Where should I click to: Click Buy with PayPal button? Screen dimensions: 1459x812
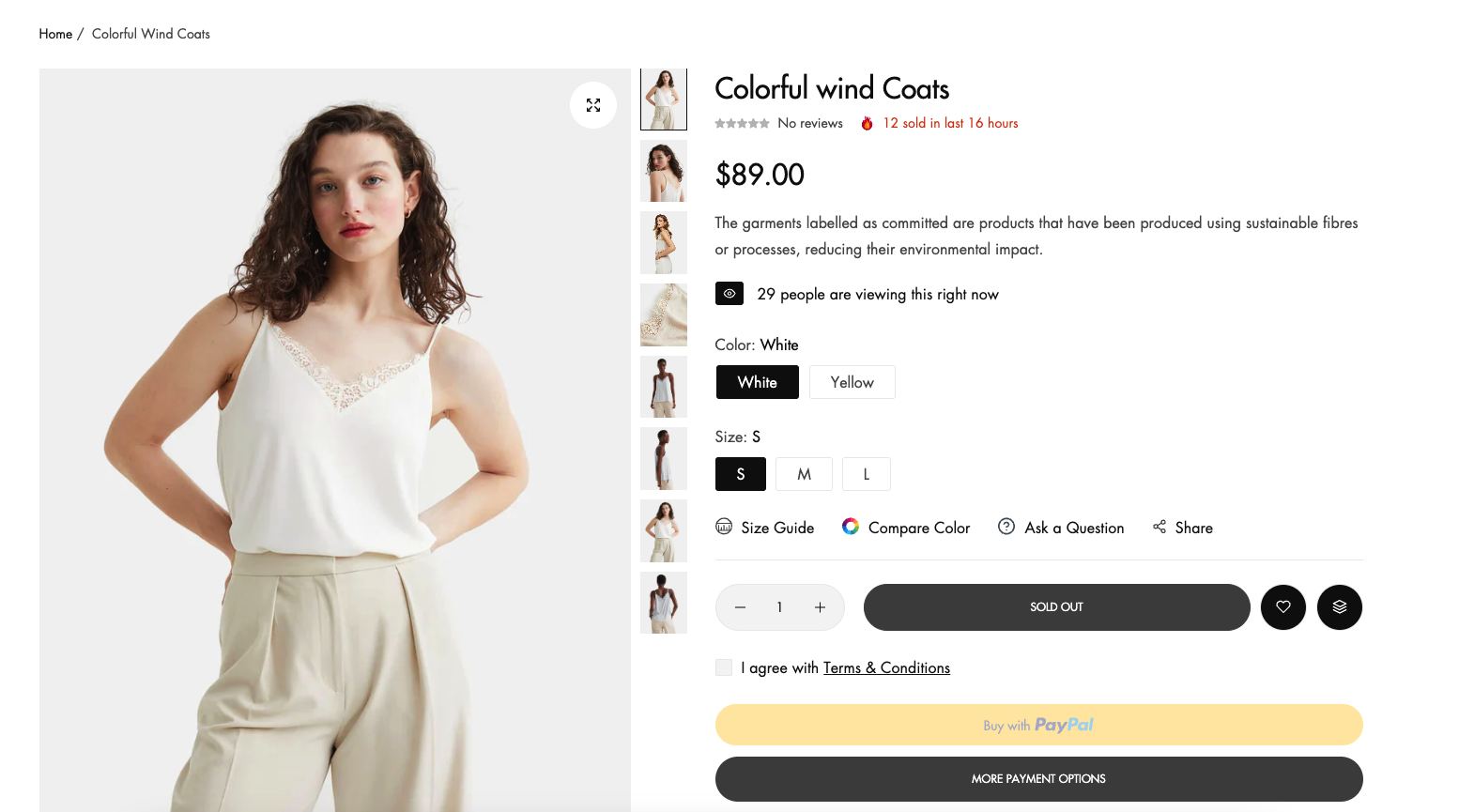point(1038,725)
